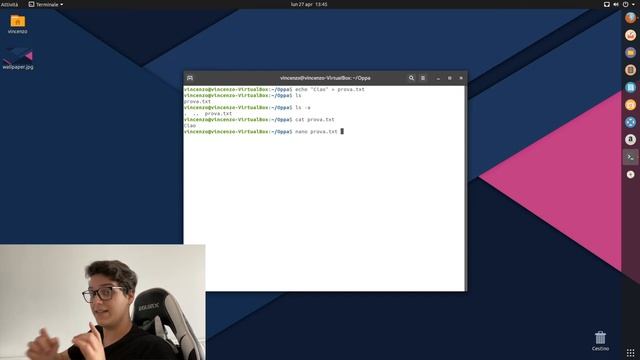The image size is (640, 360).
Task: Close the Terminal window
Action: 461,78
